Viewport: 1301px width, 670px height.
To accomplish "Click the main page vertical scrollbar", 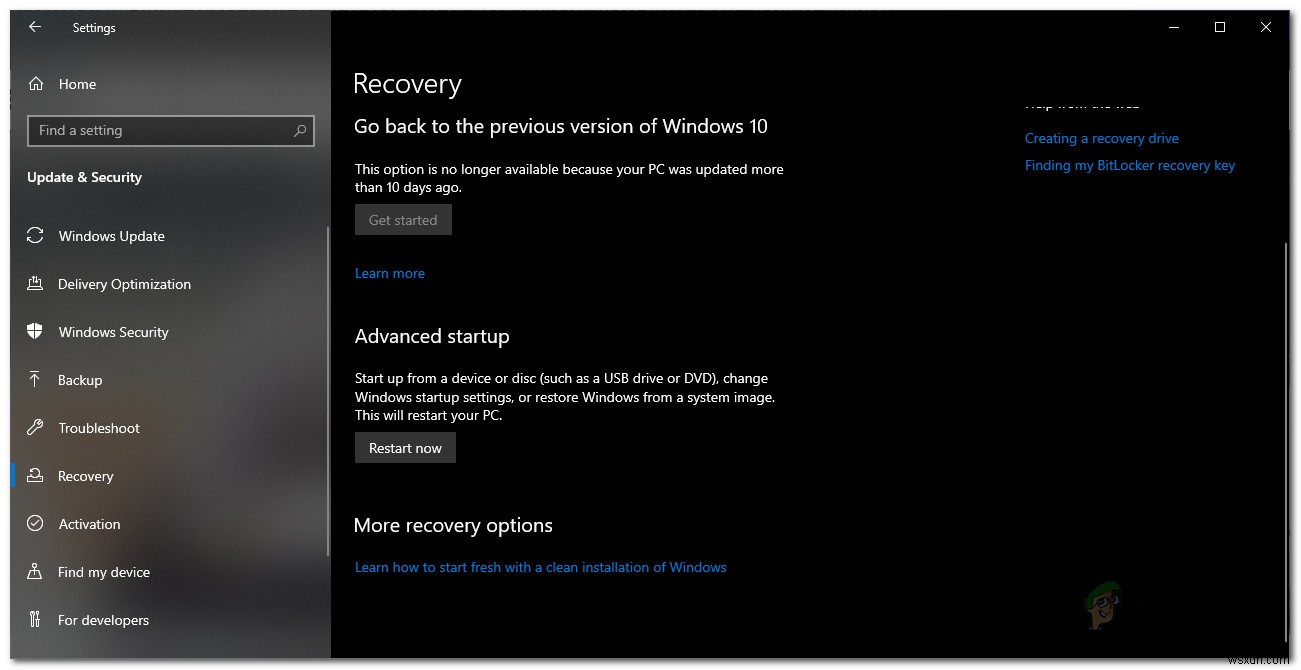I will point(1286,440).
